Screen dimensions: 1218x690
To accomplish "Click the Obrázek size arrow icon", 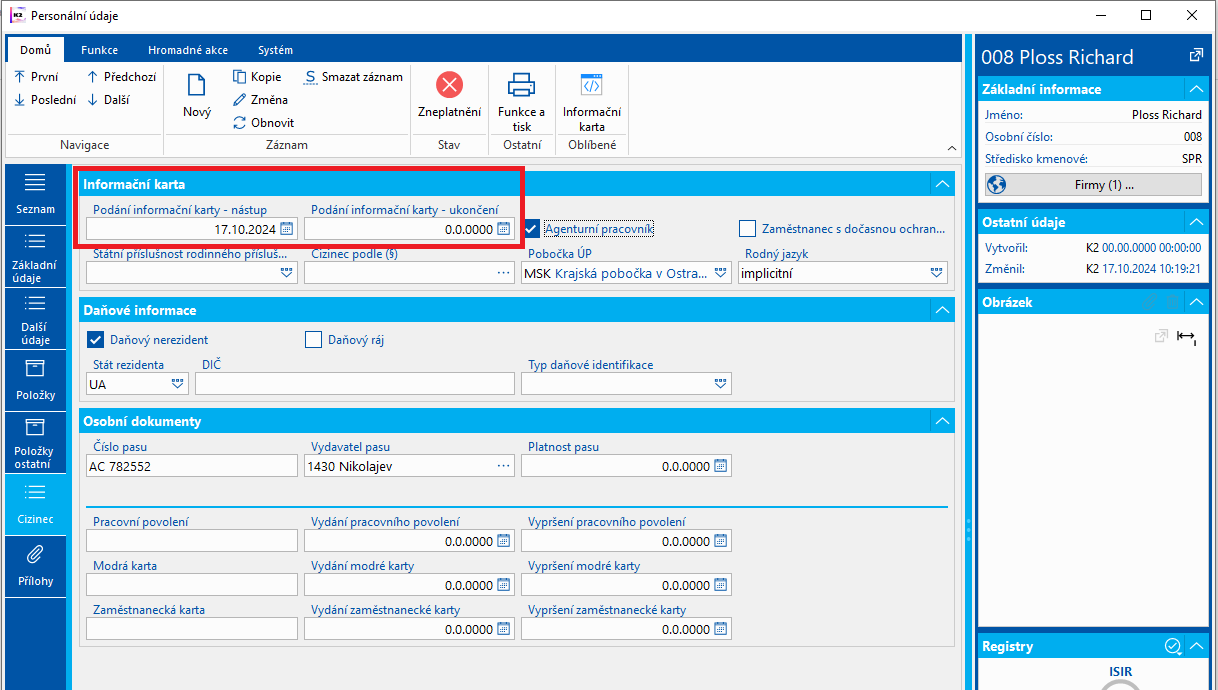I will (1186, 337).
